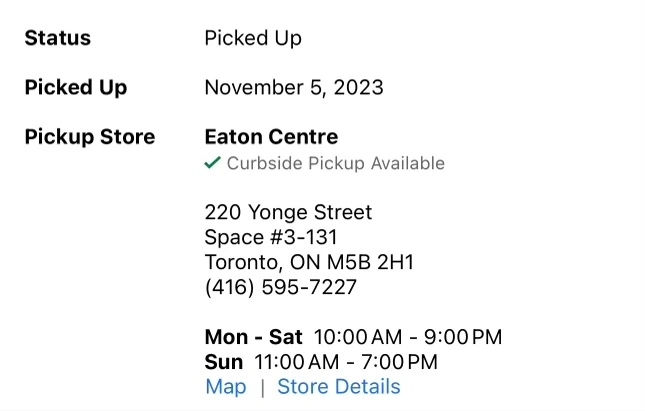Click the green curbside pickup checkmark icon
The image size is (645, 411).
(212, 163)
